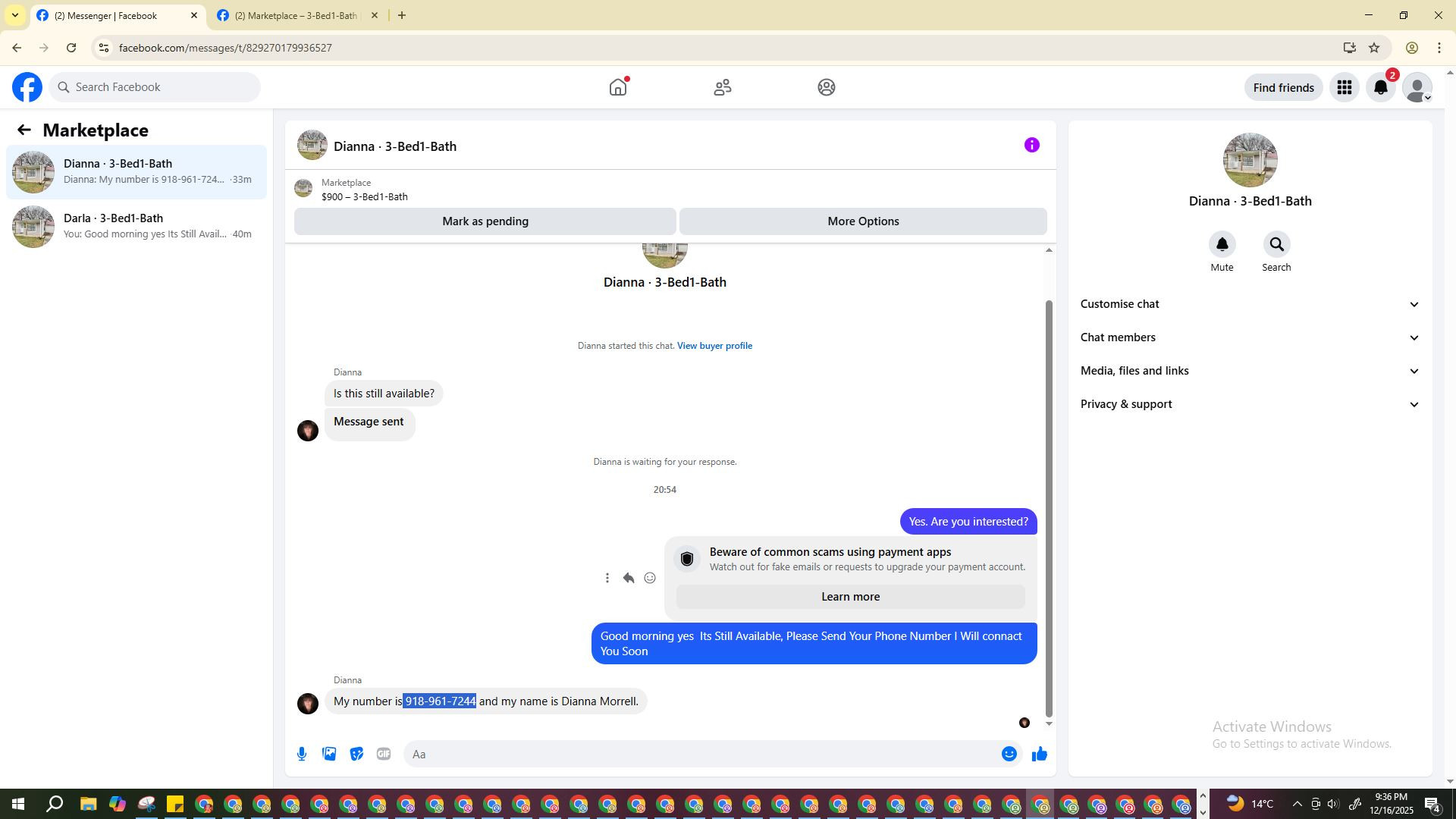Record a voice clip
This screenshot has width=1456, height=819.
(x=302, y=754)
